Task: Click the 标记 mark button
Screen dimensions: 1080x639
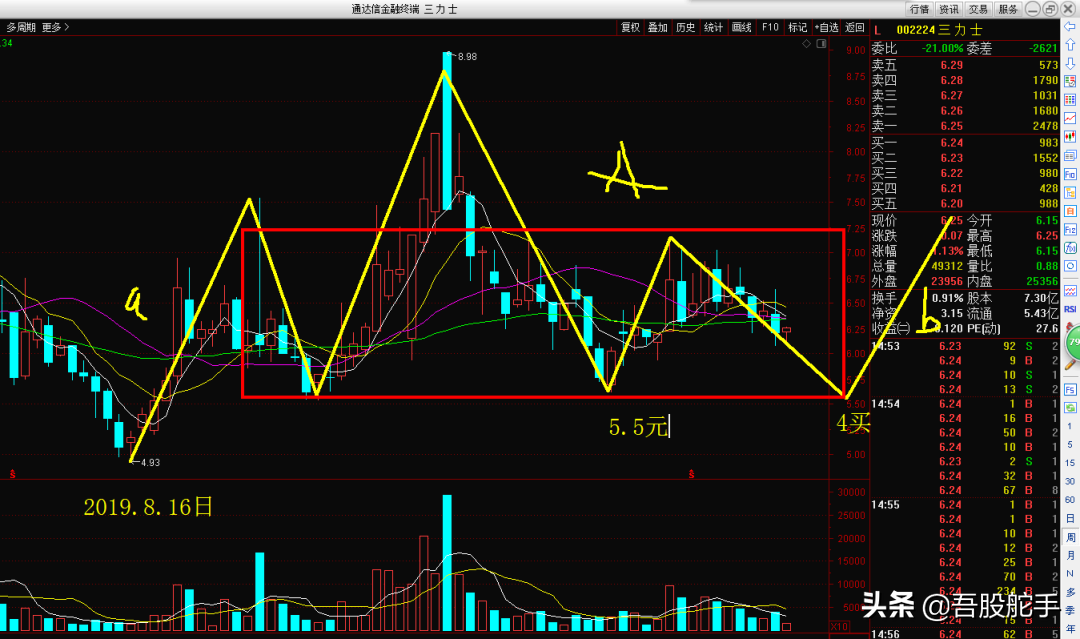Action: [x=798, y=28]
